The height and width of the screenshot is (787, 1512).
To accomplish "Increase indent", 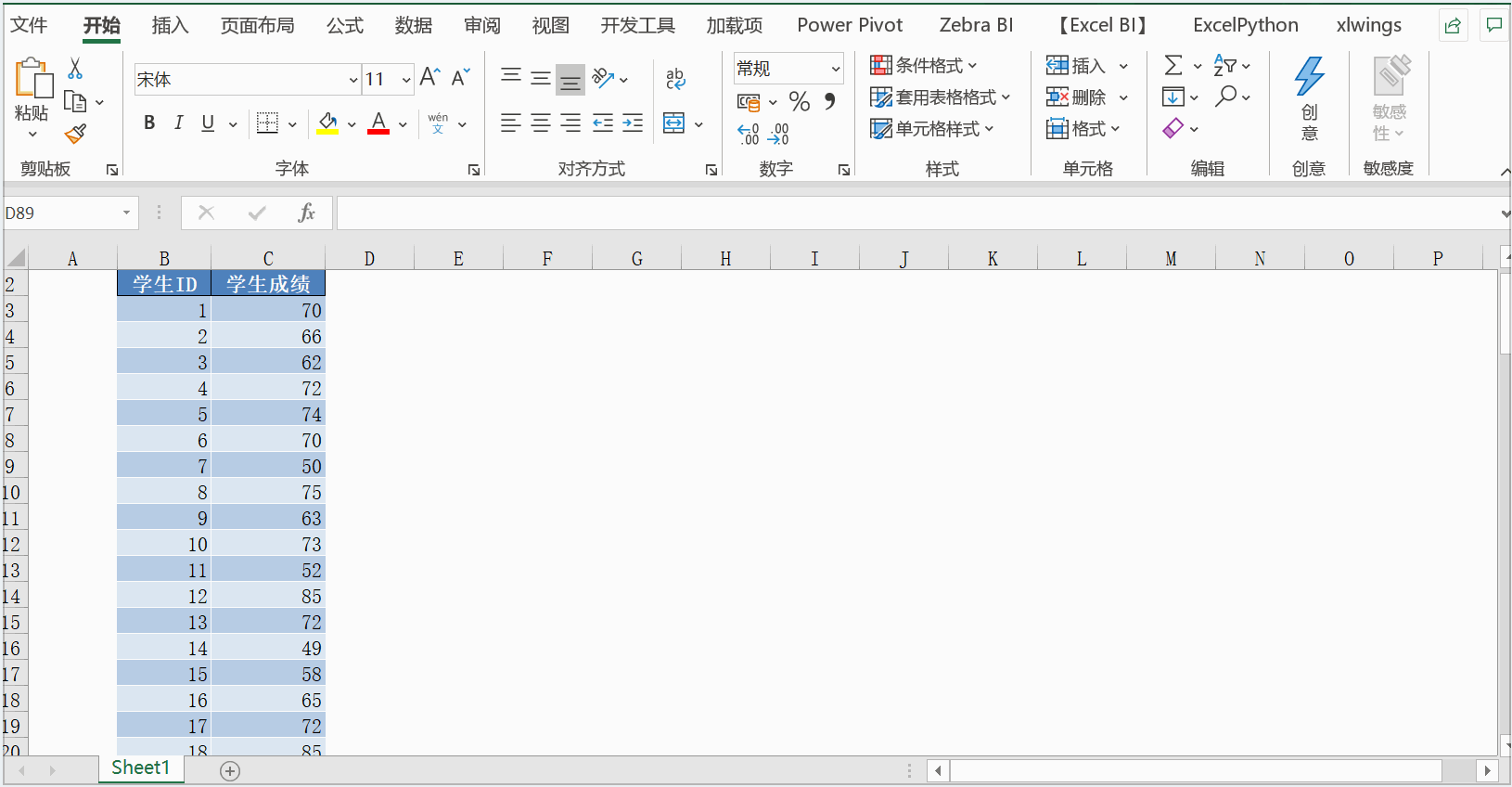I will click(634, 123).
